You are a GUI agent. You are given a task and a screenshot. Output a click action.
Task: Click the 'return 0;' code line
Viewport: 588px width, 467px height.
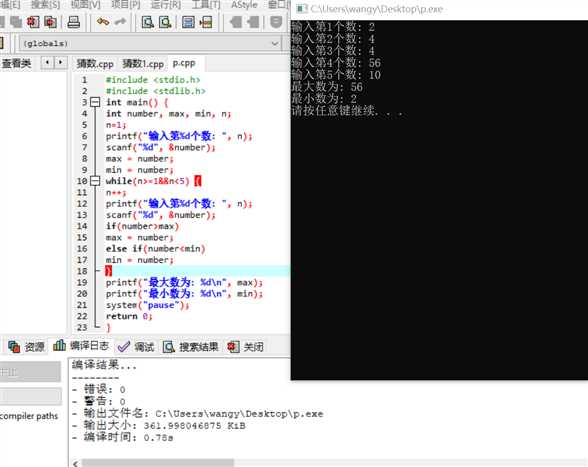tap(129, 316)
